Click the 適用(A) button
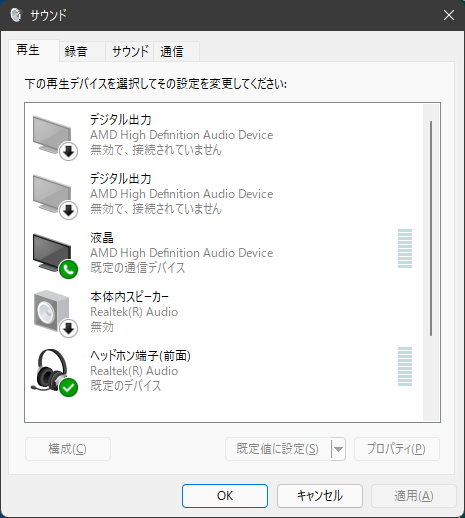 point(414,496)
